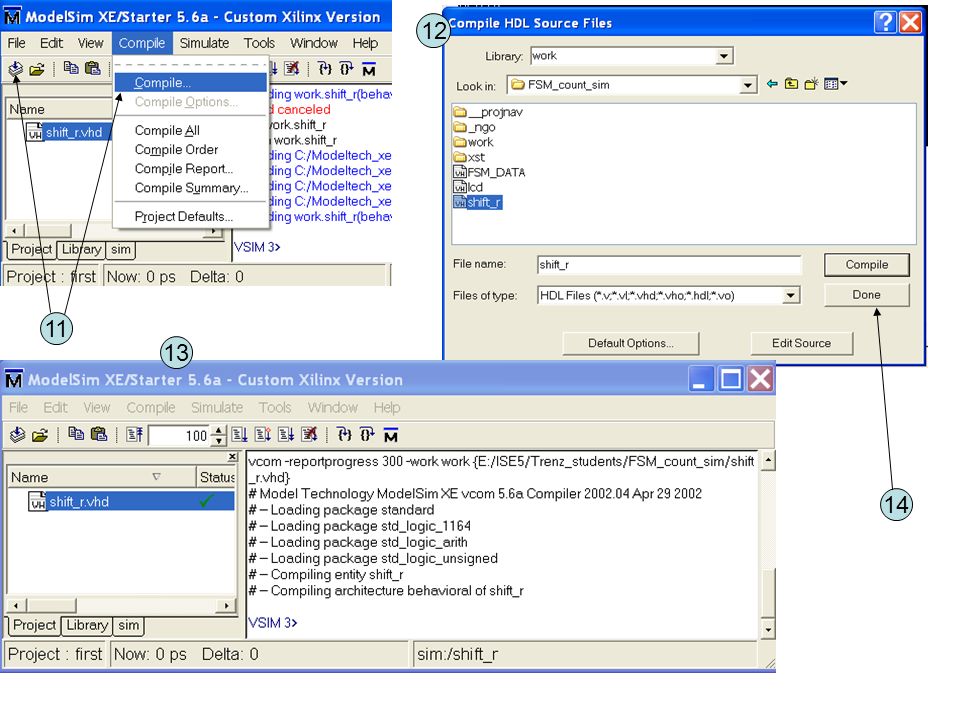Decrease run length with stepper down arrow
Viewport: 960px width, 720px height.
pos(219,440)
